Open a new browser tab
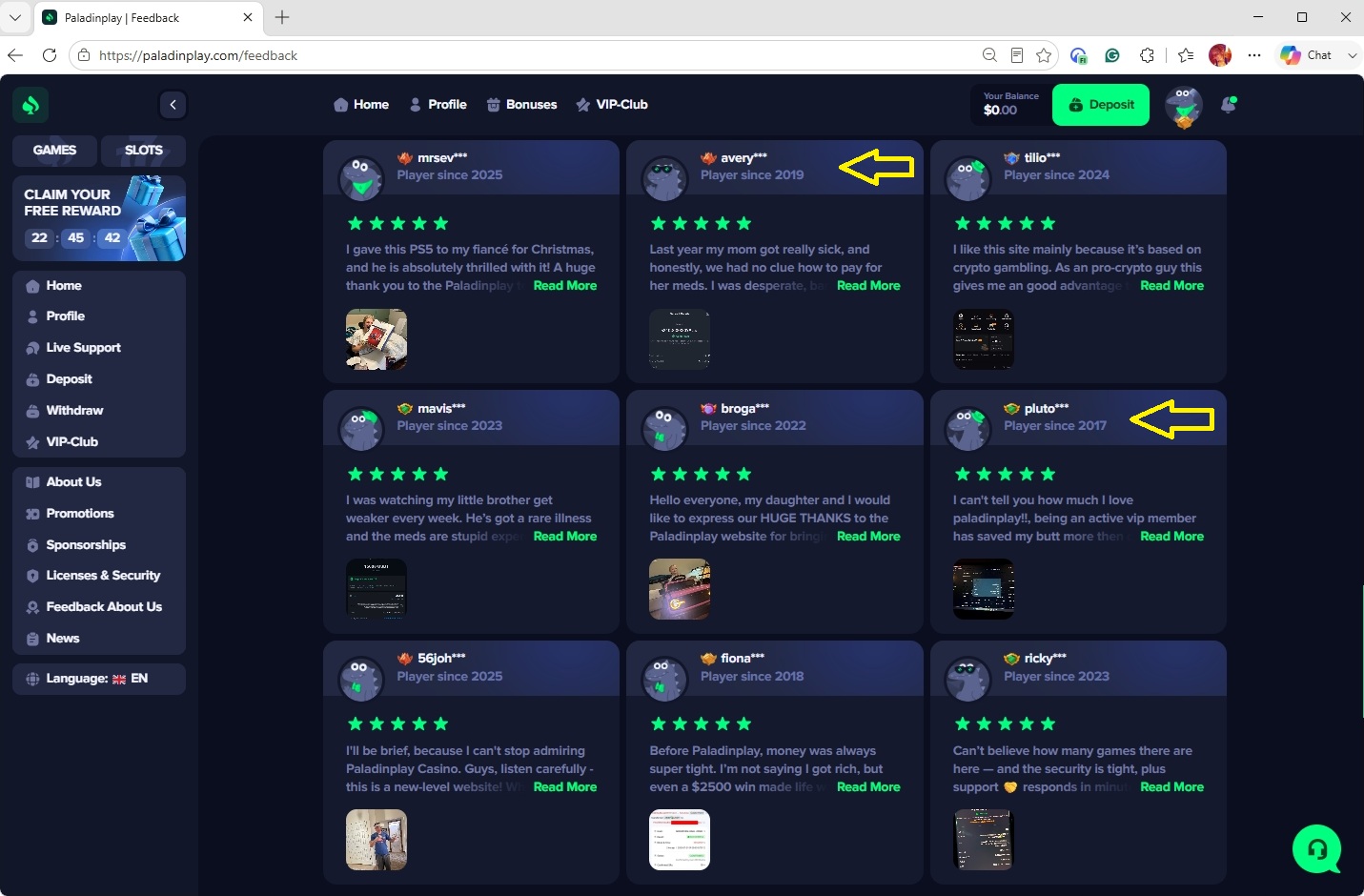 point(282,17)
